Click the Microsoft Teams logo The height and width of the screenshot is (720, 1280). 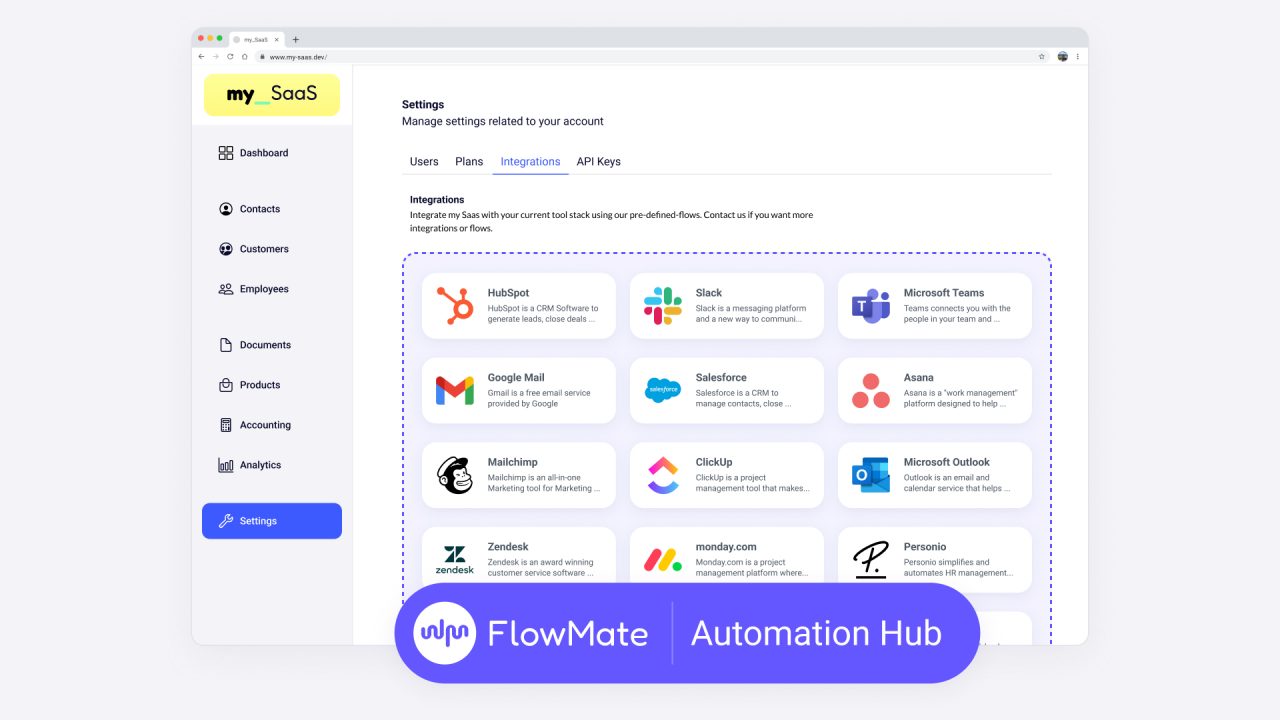click(869, 306)
